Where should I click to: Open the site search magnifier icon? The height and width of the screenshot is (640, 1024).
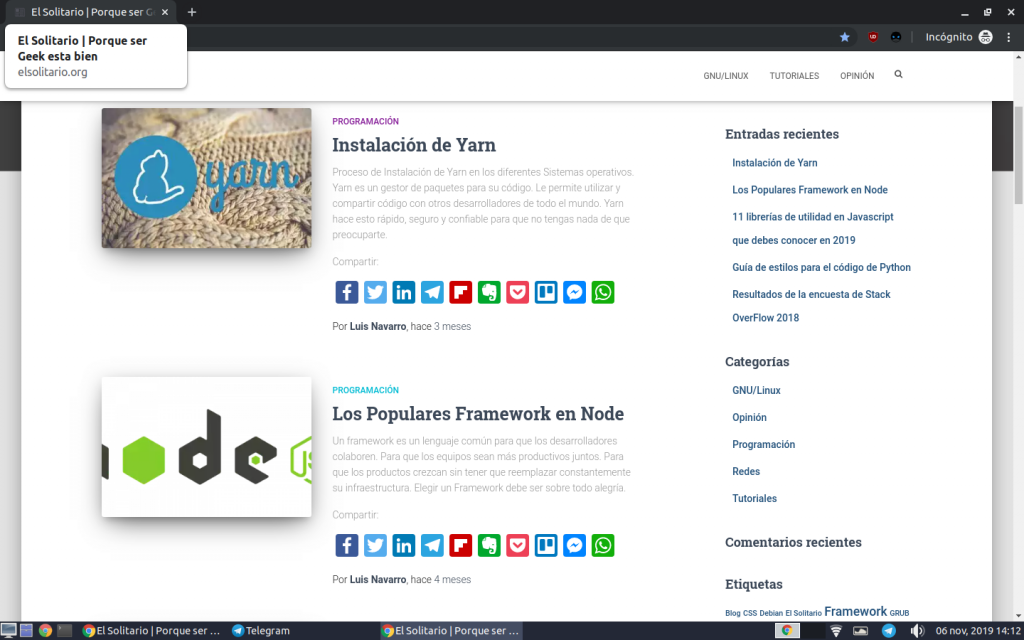(898, 75)
